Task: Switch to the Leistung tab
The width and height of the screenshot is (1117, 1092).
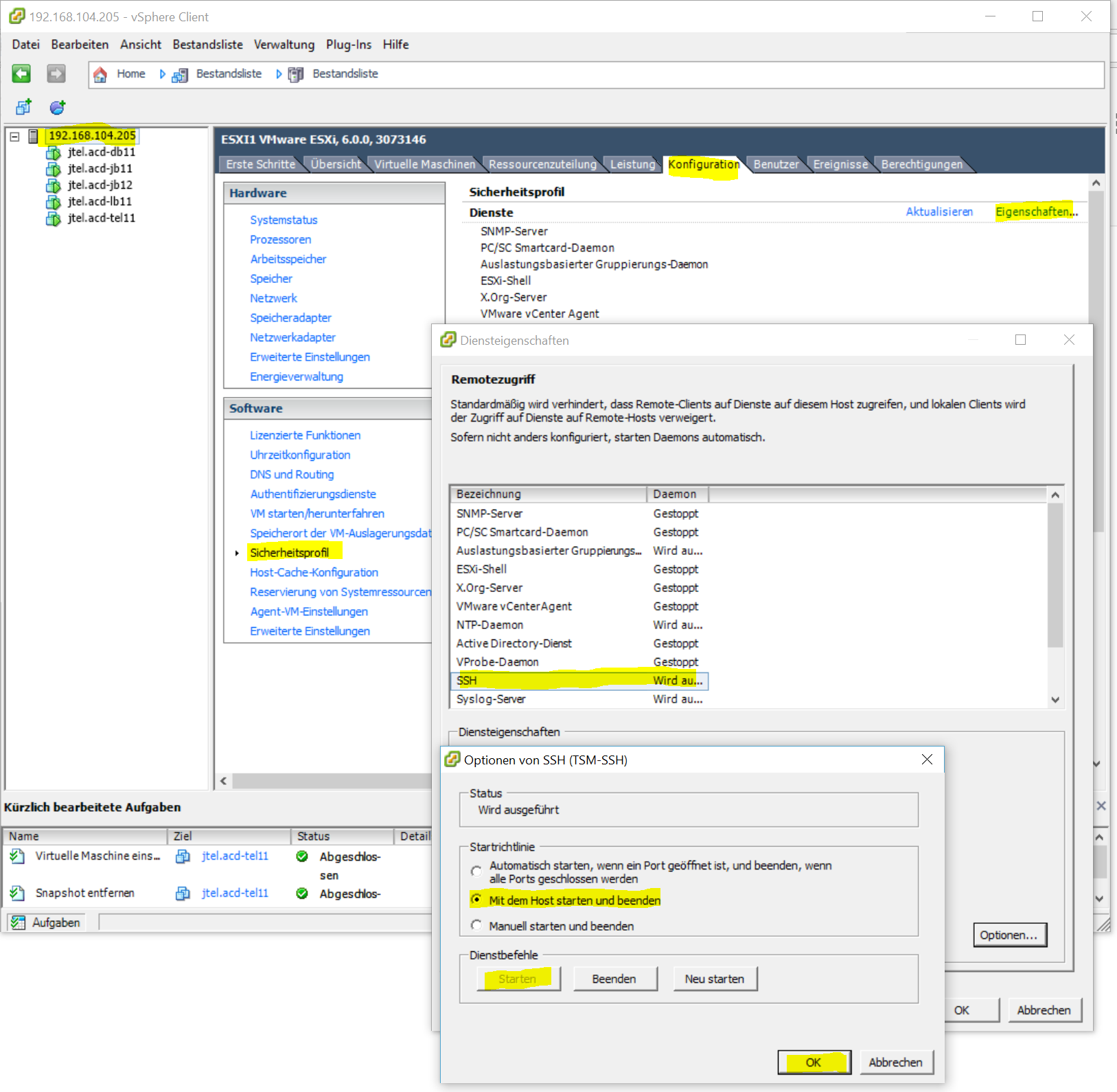Action: [x=632, y=164]
